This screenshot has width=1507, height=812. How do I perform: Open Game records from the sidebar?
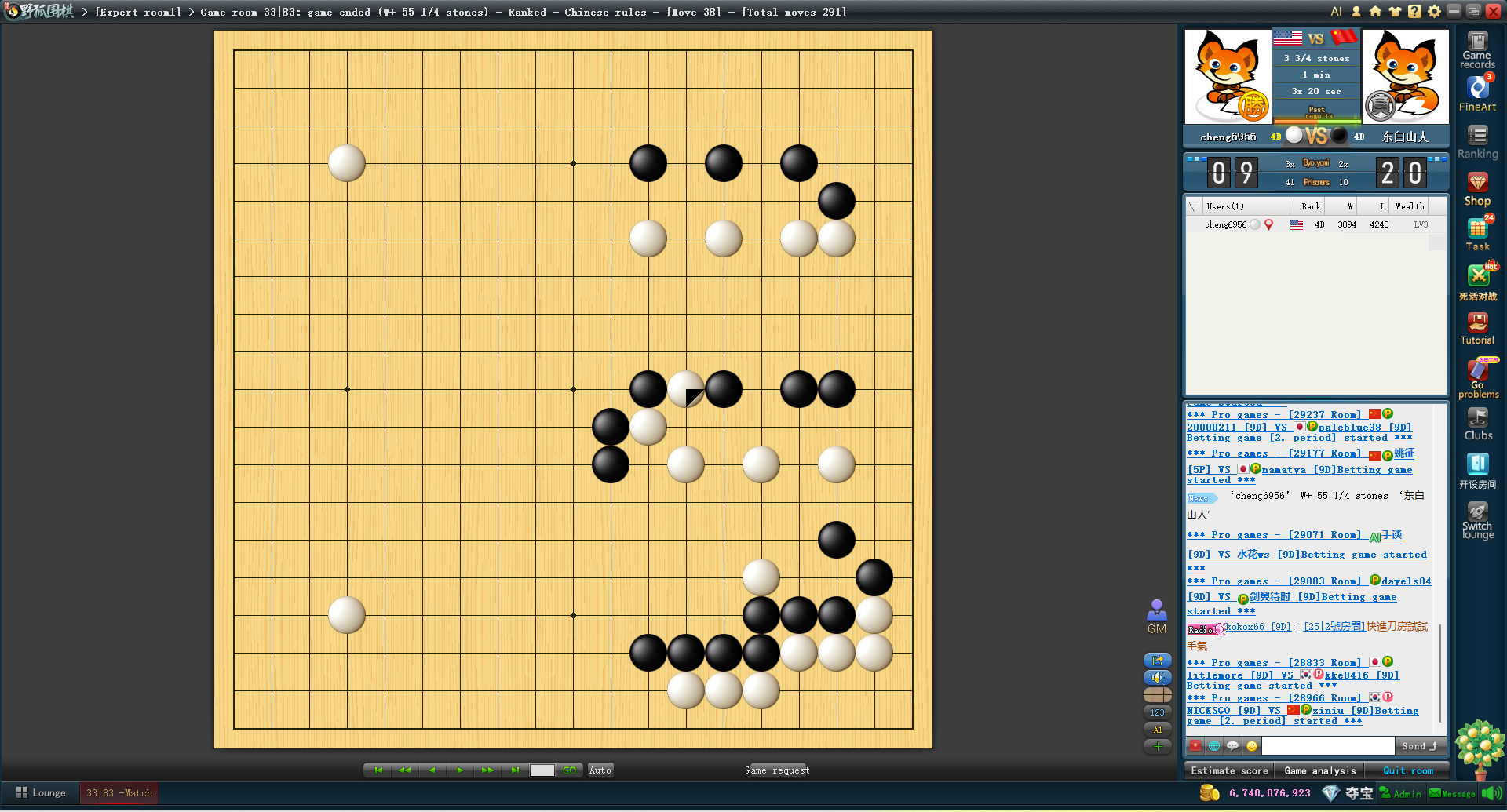coord(1477,50)
